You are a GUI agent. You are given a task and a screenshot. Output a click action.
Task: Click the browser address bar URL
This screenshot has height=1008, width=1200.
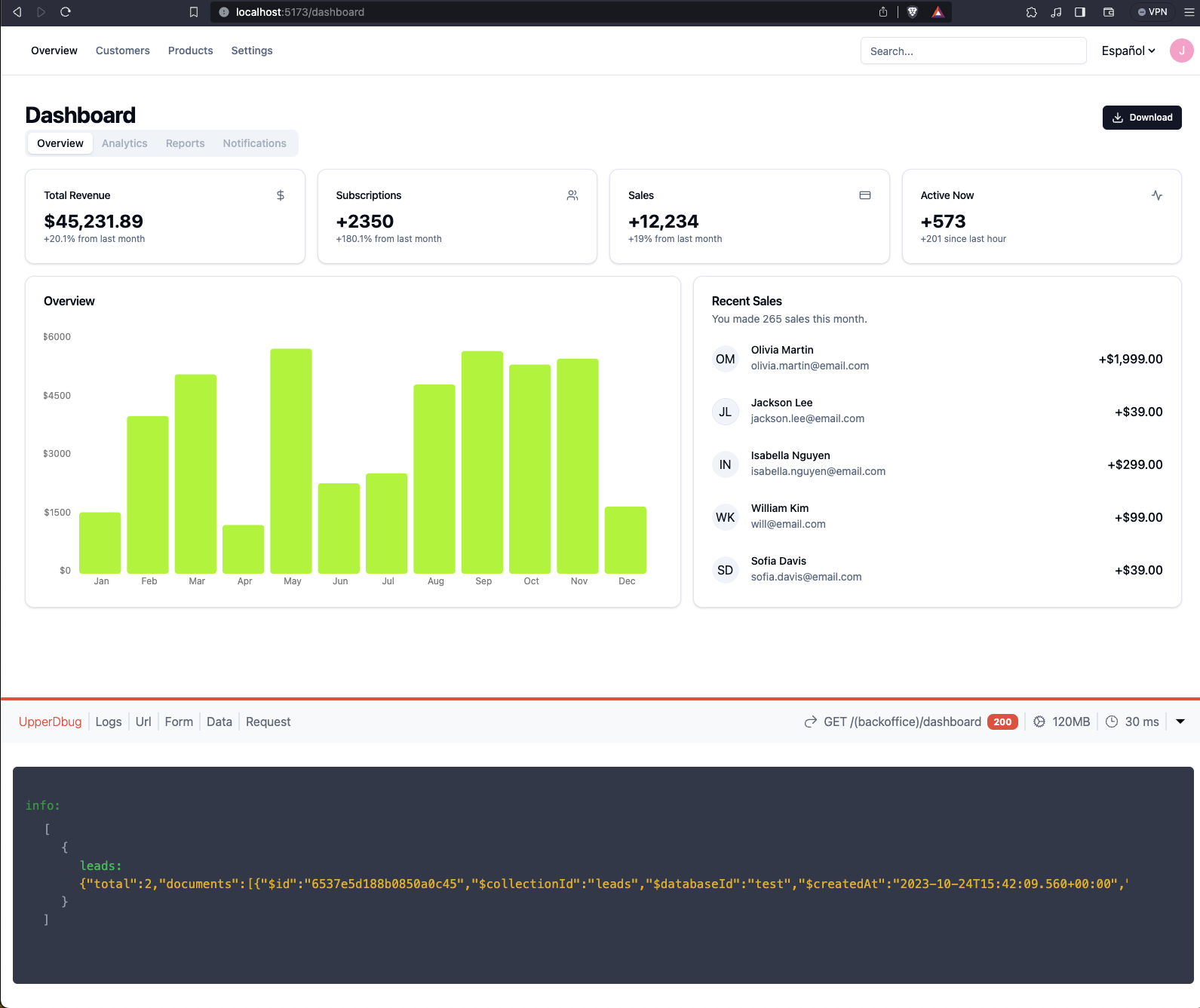[300, 12]
